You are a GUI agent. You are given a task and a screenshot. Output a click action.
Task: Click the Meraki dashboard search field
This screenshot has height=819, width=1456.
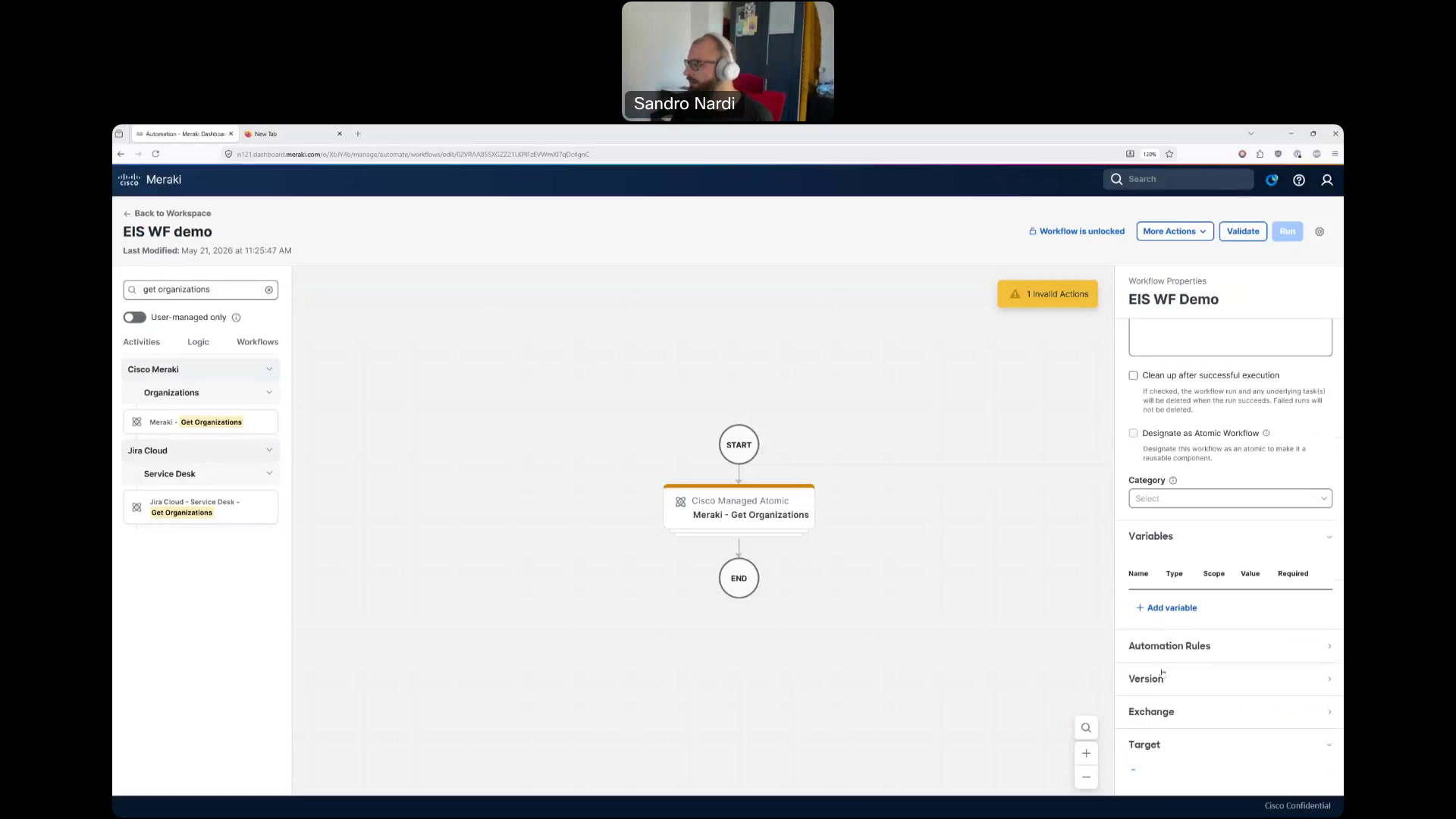1178,180
